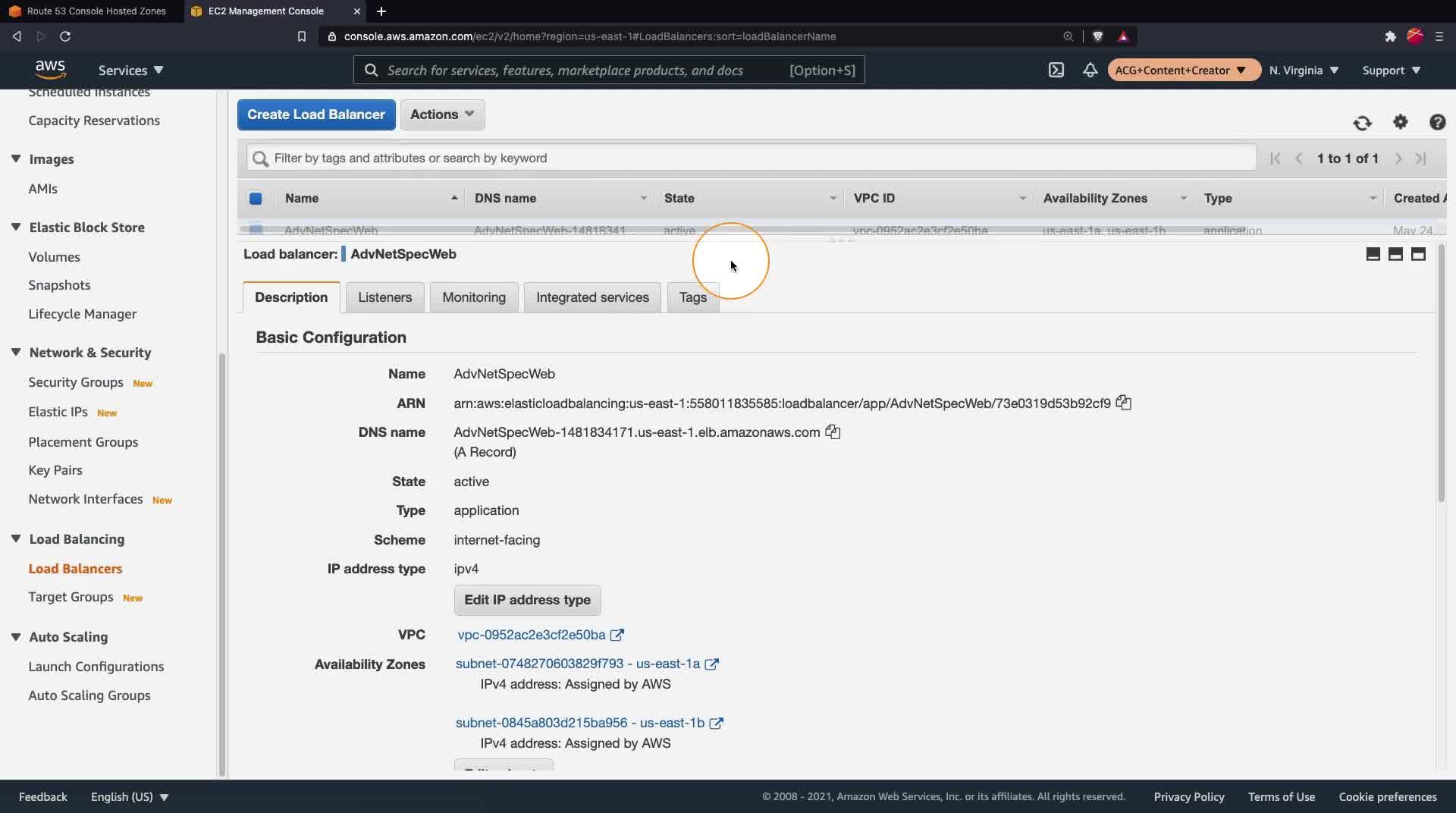Copy the load balancer DNS name
Screen dimensions: 1456x813
pos(833,432)
